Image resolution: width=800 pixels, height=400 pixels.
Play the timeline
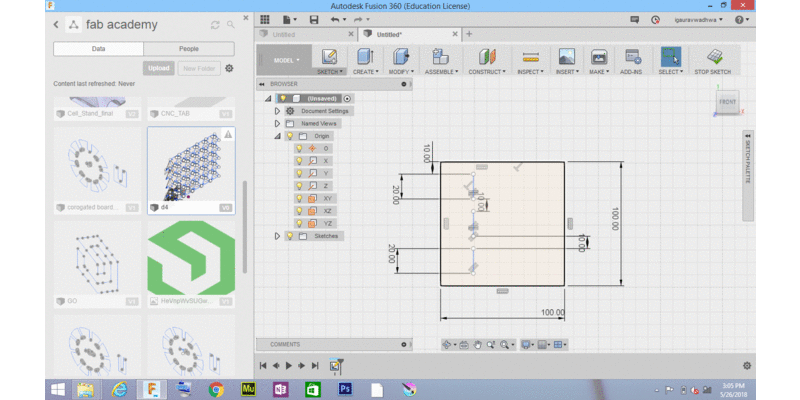[288, 365]
